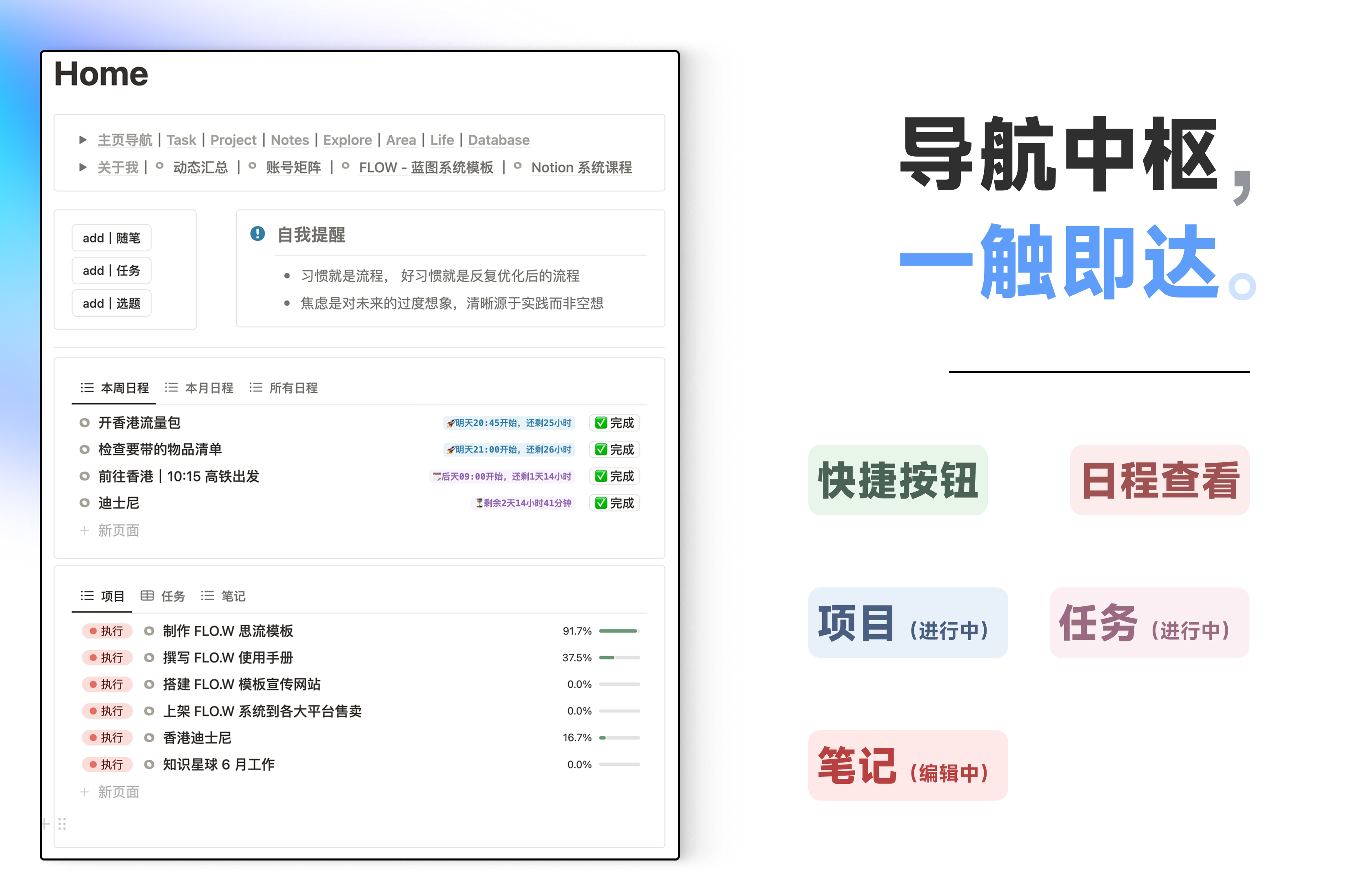Click the add | 随笔 button
The height and width of the screenshot is (896, 1355).
click(111, 238)
